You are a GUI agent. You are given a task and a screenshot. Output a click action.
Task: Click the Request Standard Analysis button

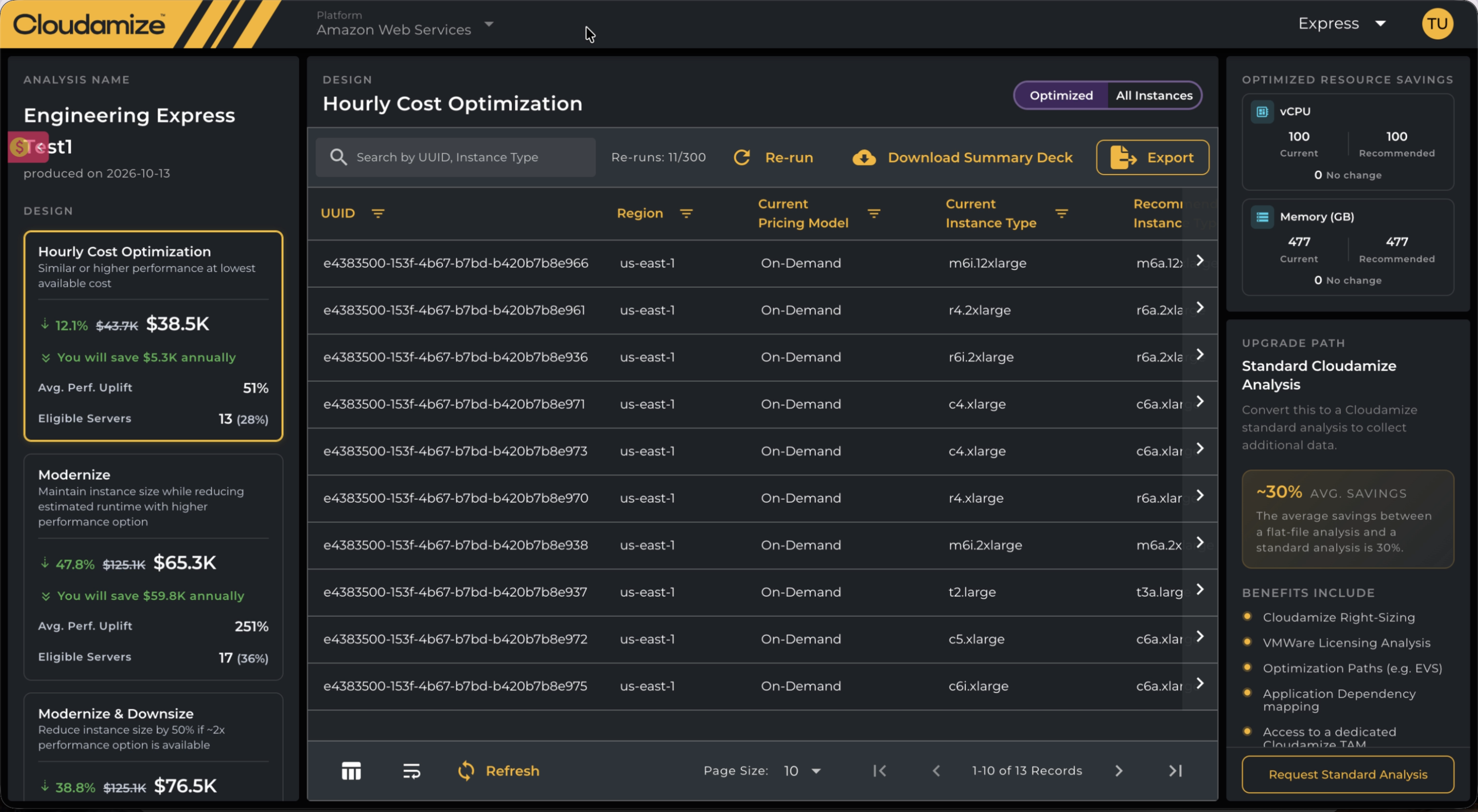[1347, 774]
